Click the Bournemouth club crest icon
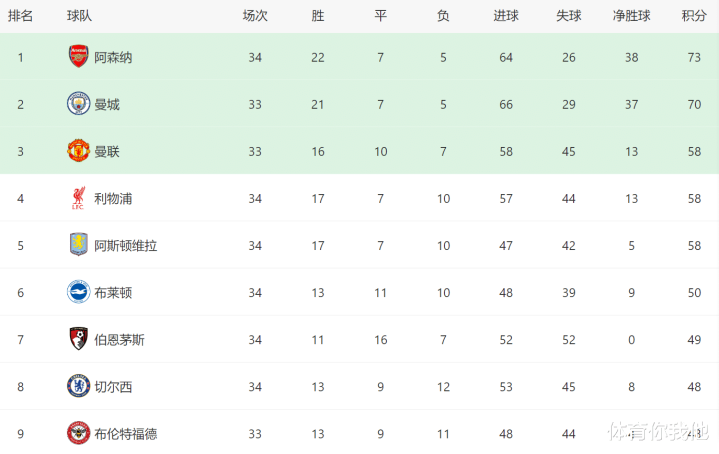Image resolution: width=719 pixels, height=454 pixels. tap(78, 339)
